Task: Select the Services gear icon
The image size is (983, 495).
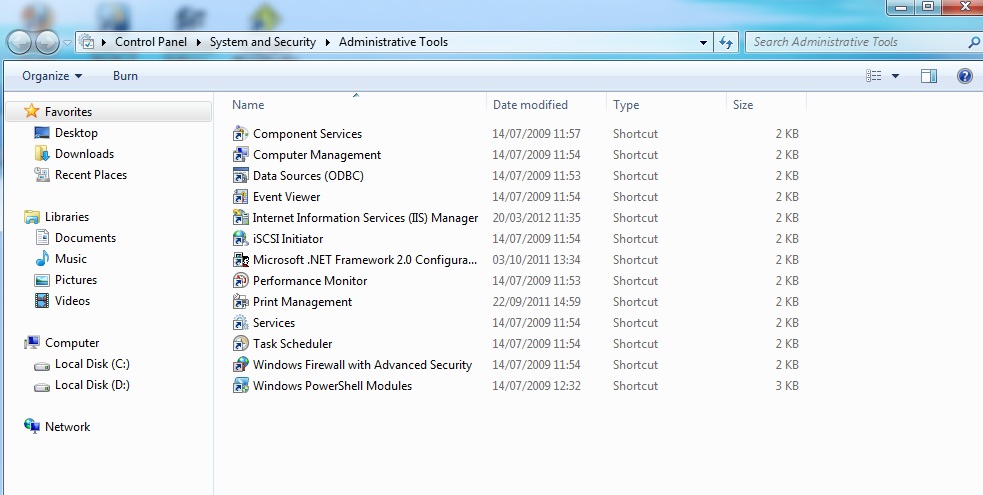Action: [x=241, y=323]
